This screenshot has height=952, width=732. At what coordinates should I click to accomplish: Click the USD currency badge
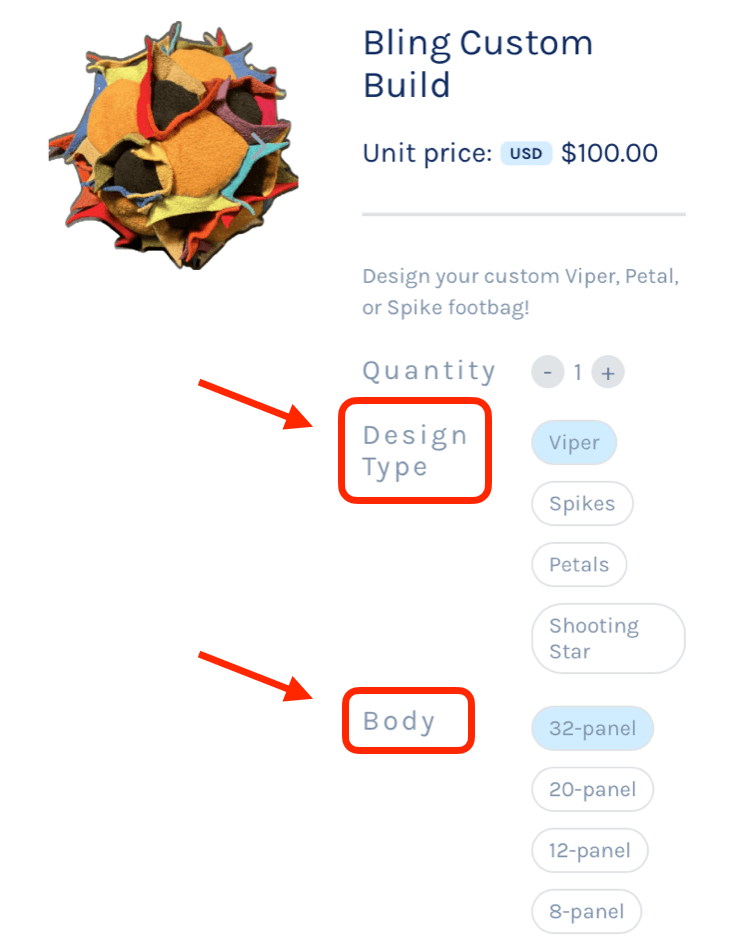pyautogui.click(x=526, y=154)
